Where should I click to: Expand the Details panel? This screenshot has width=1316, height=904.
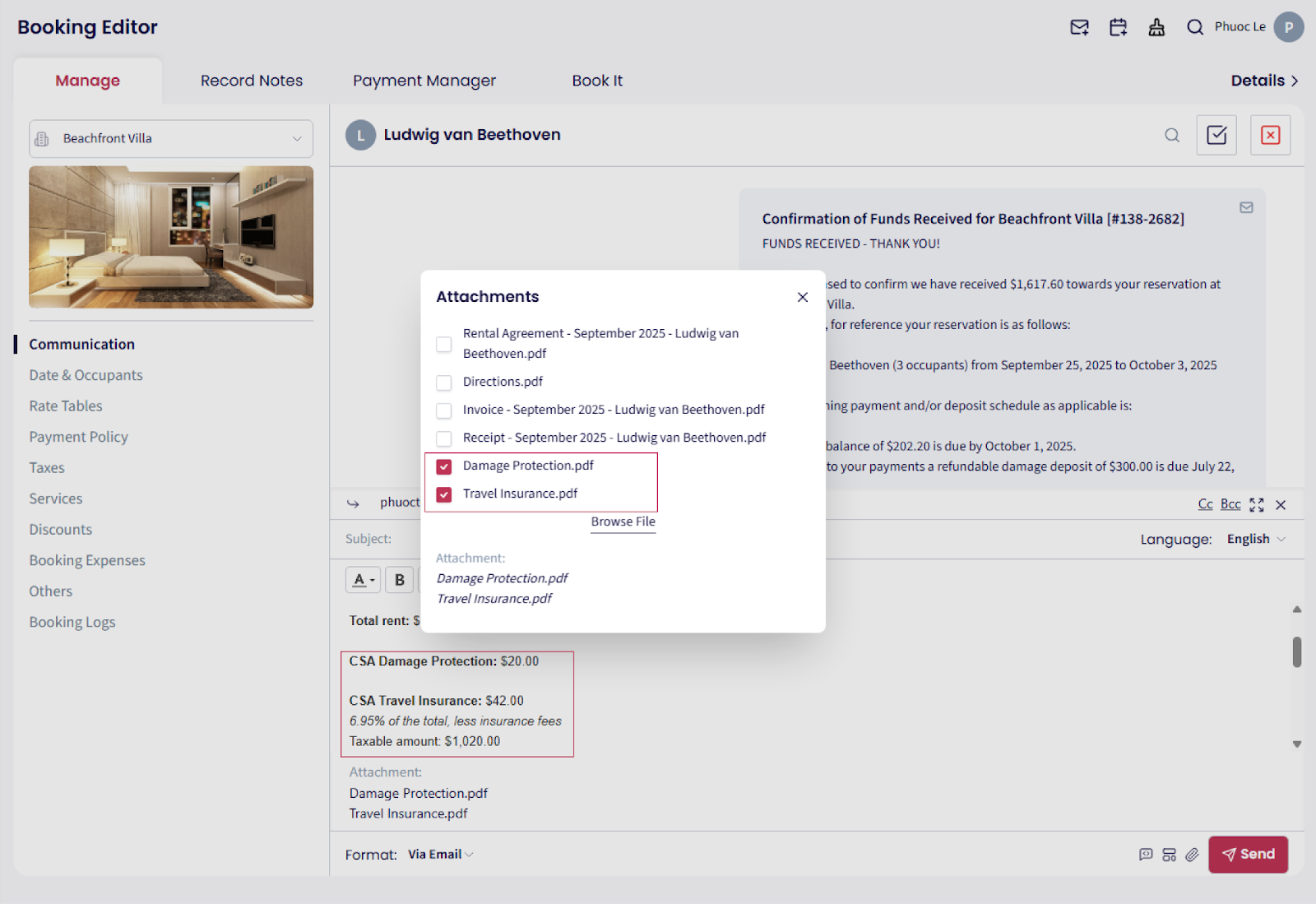click(1264, 81)
